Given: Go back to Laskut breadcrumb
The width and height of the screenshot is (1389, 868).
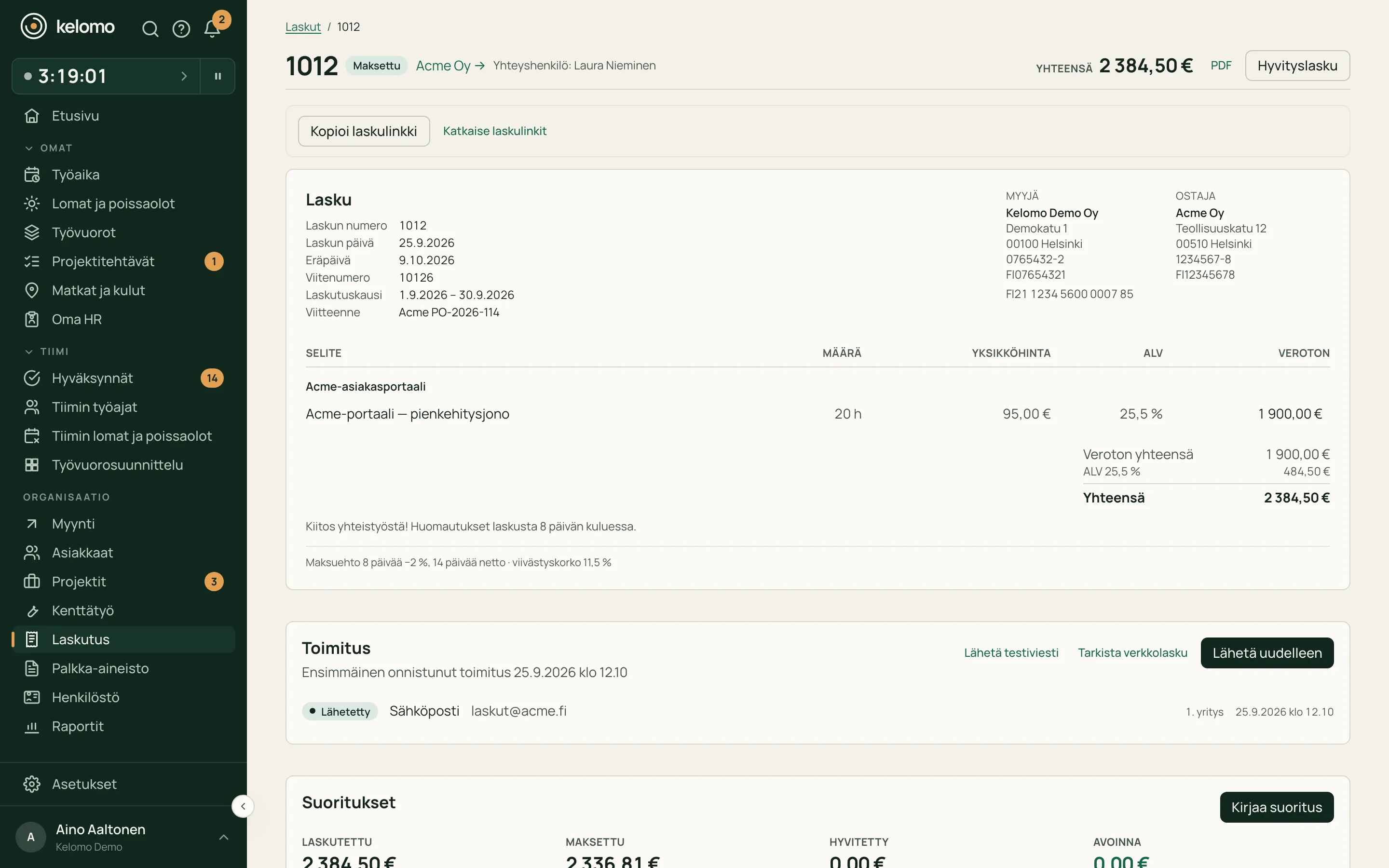Looking at the screenshot, I should [x=303, y=27].
